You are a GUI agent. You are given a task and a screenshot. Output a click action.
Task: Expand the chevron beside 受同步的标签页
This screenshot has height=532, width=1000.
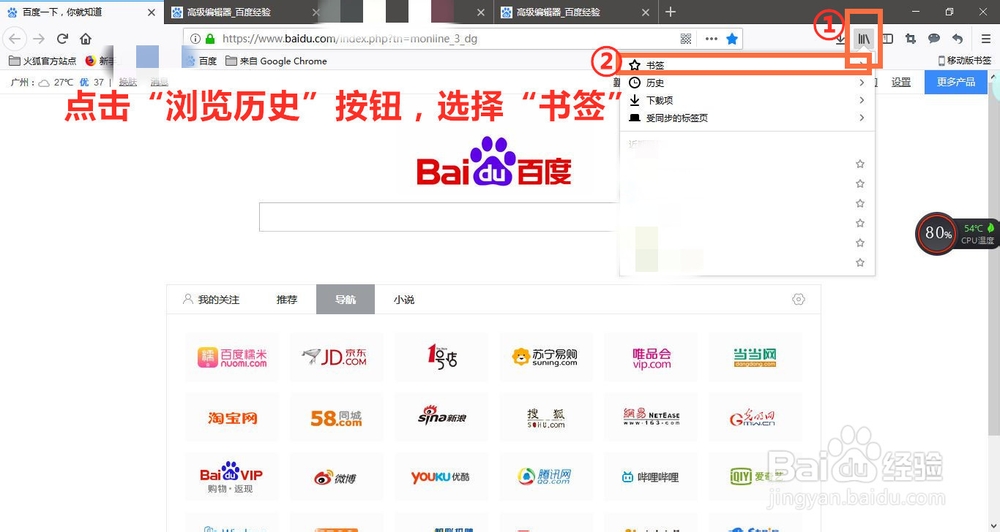[x=862, y=118]
